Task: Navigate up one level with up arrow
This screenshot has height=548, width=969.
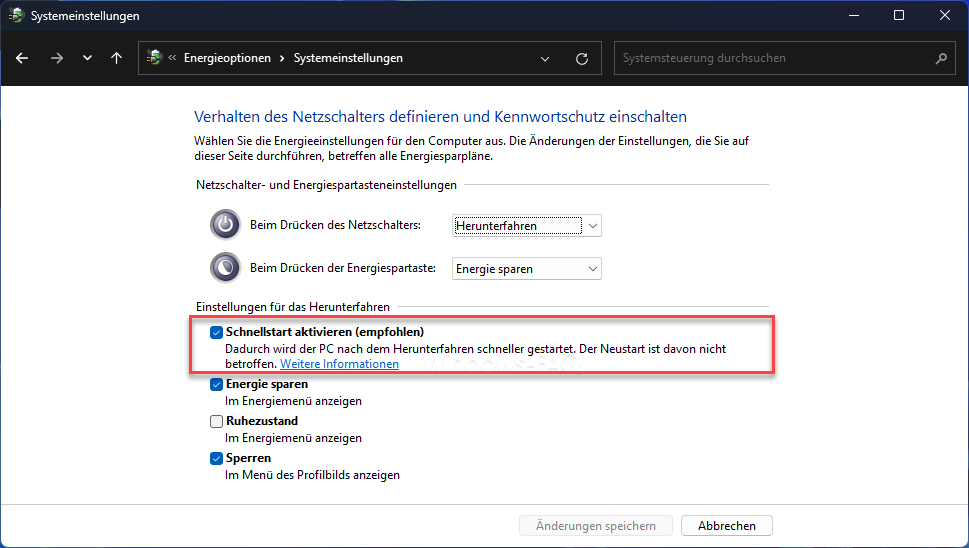Action: [x=116, y=58]
